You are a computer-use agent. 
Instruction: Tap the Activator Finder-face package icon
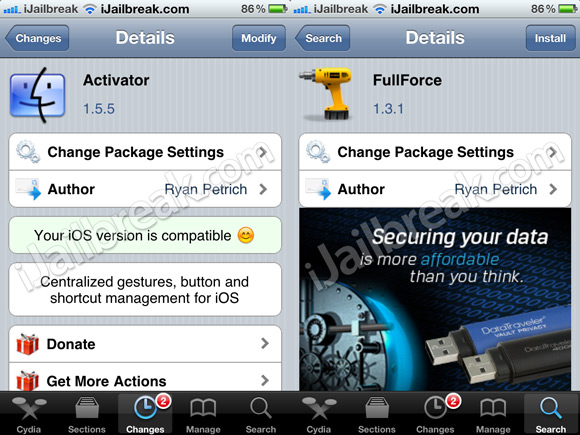tap(38, 95)
